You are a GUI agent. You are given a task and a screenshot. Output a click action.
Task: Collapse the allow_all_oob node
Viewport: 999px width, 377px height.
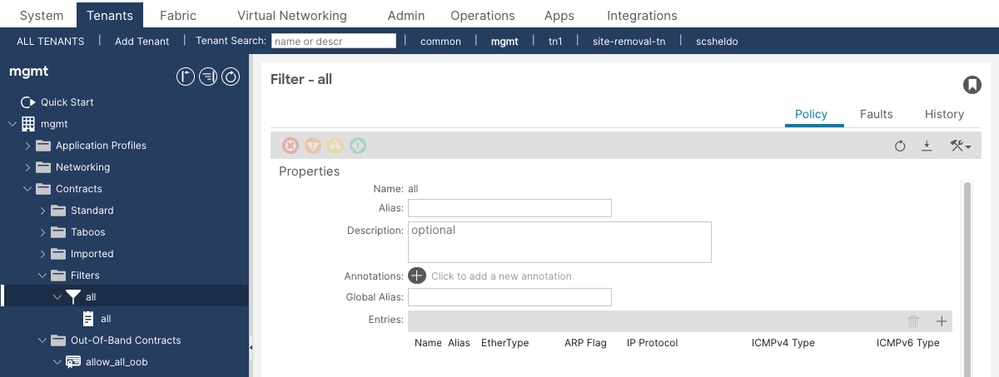(58, 362)
